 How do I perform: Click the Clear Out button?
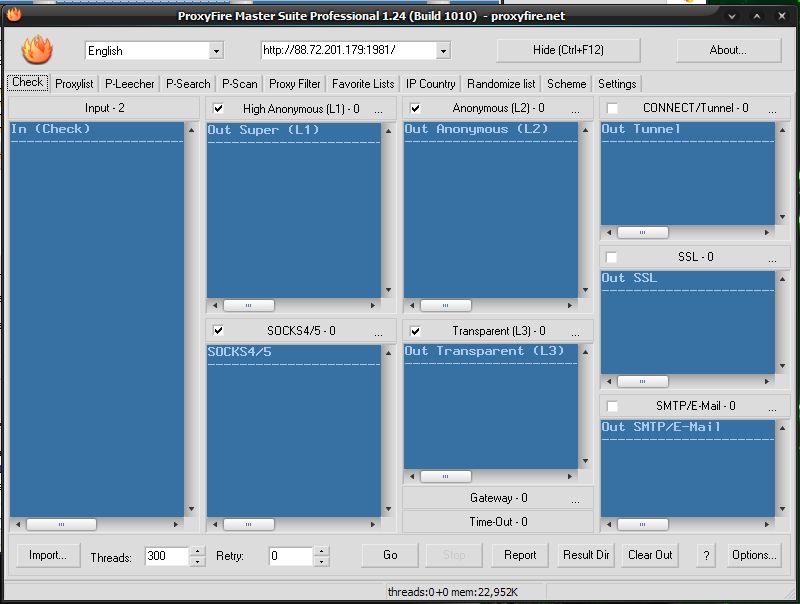[650, 555]
